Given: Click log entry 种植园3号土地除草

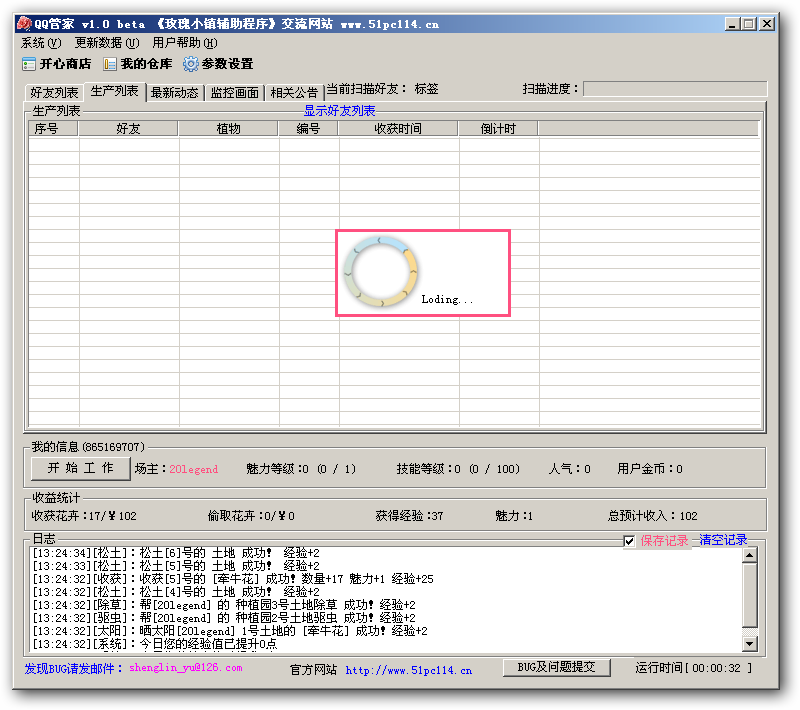Looking at the screenshot, I should point(224,605).
